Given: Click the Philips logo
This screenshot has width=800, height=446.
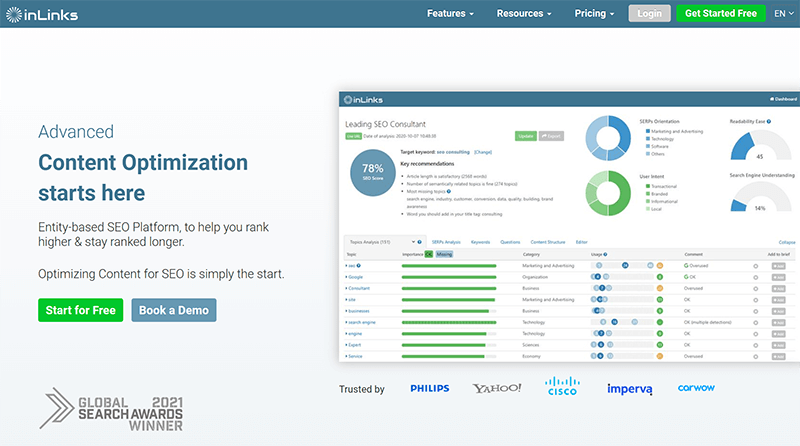Looking at the screenshot, I should pyautogui.click(x=430, y=388).
